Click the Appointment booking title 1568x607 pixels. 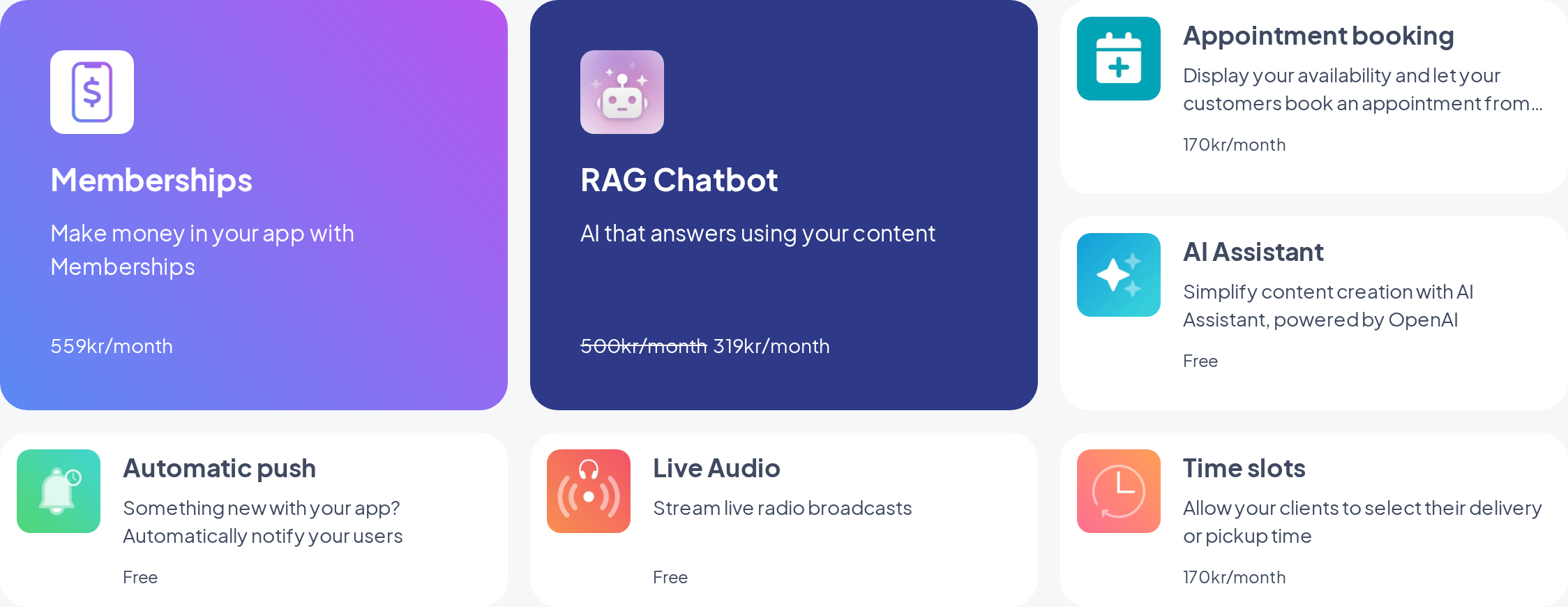[x=1318, y=36]
